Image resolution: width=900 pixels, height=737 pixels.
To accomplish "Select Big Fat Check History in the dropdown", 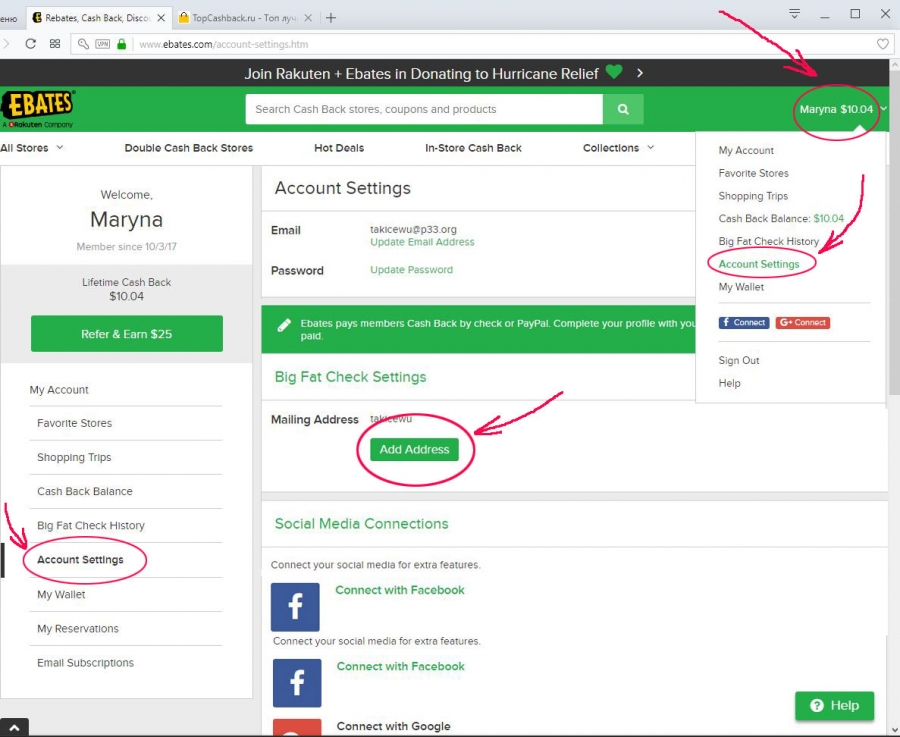I will click(x=769, y=242).
